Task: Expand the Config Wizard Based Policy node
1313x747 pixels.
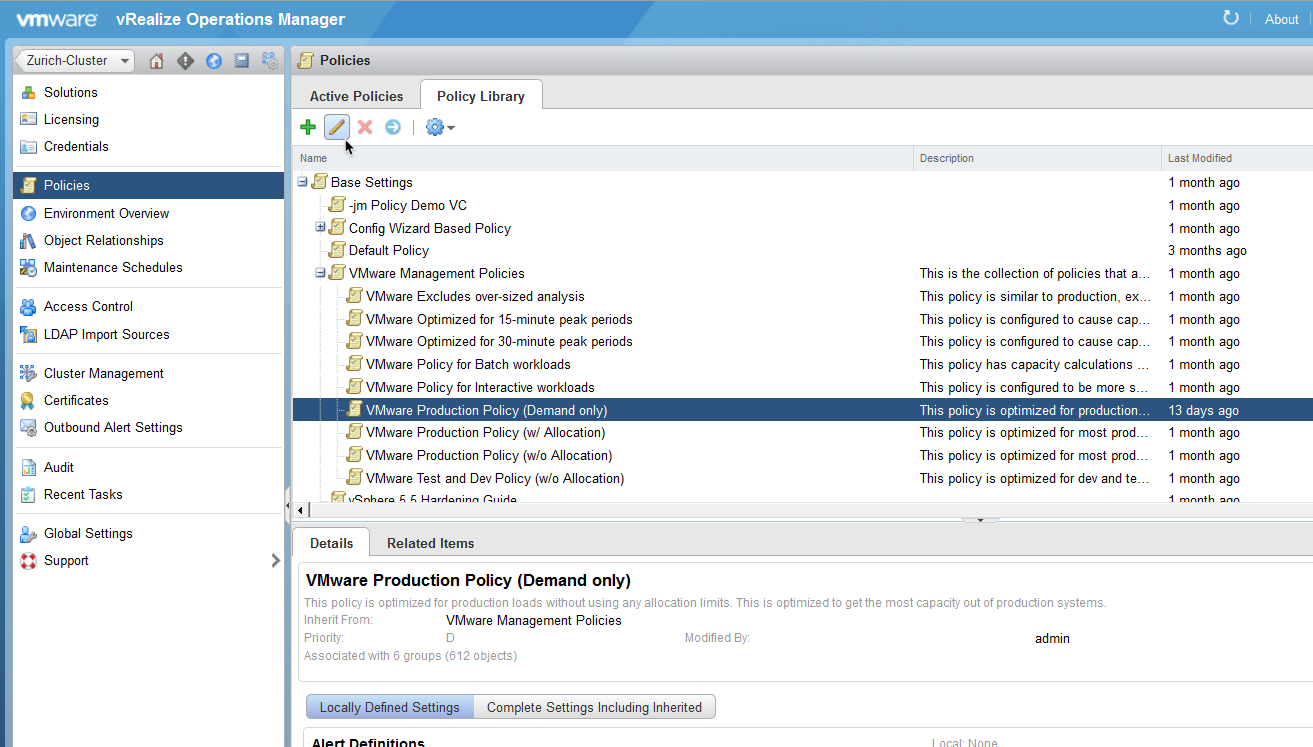Action: pos(321,228)
